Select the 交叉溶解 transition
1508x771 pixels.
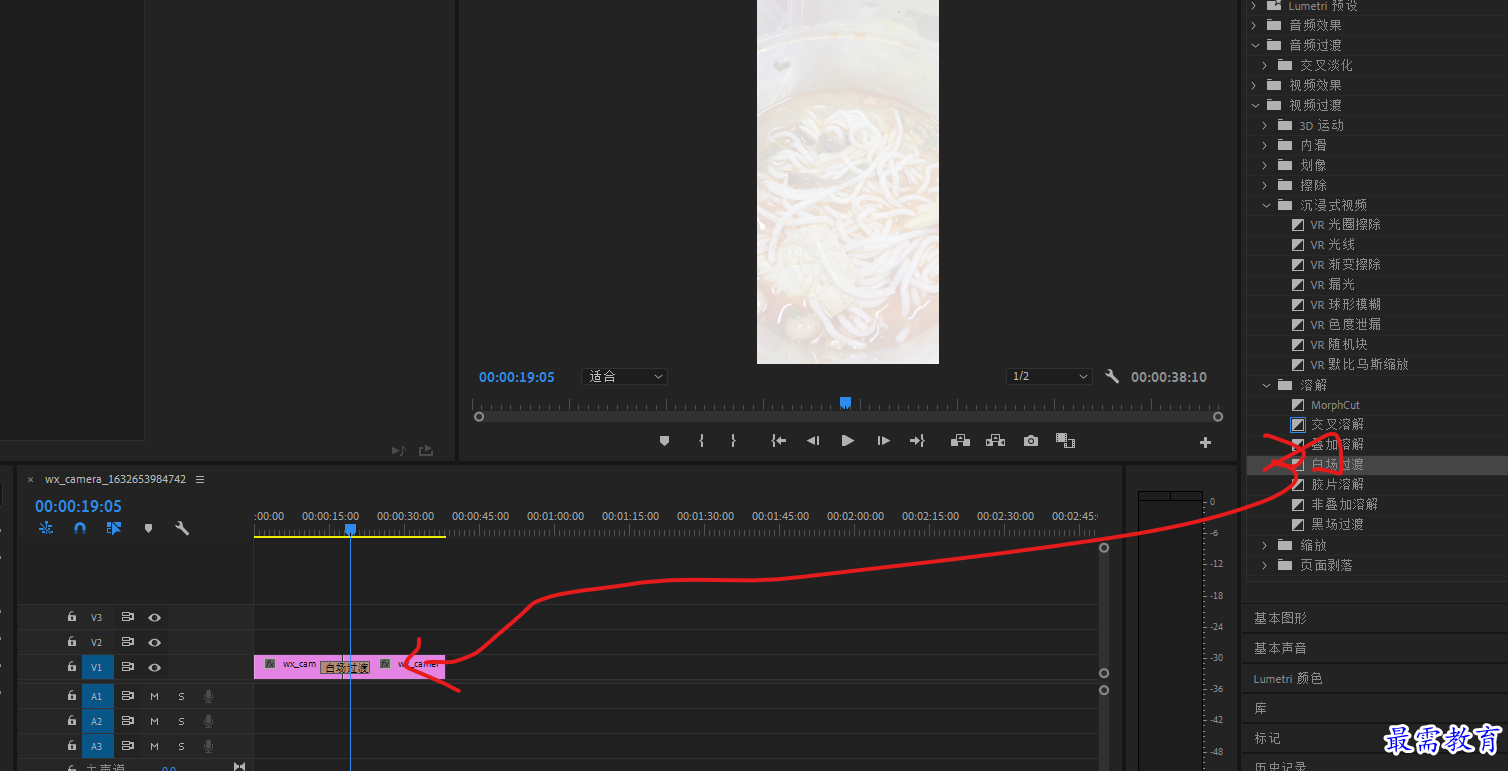(x=1337, y=425)
